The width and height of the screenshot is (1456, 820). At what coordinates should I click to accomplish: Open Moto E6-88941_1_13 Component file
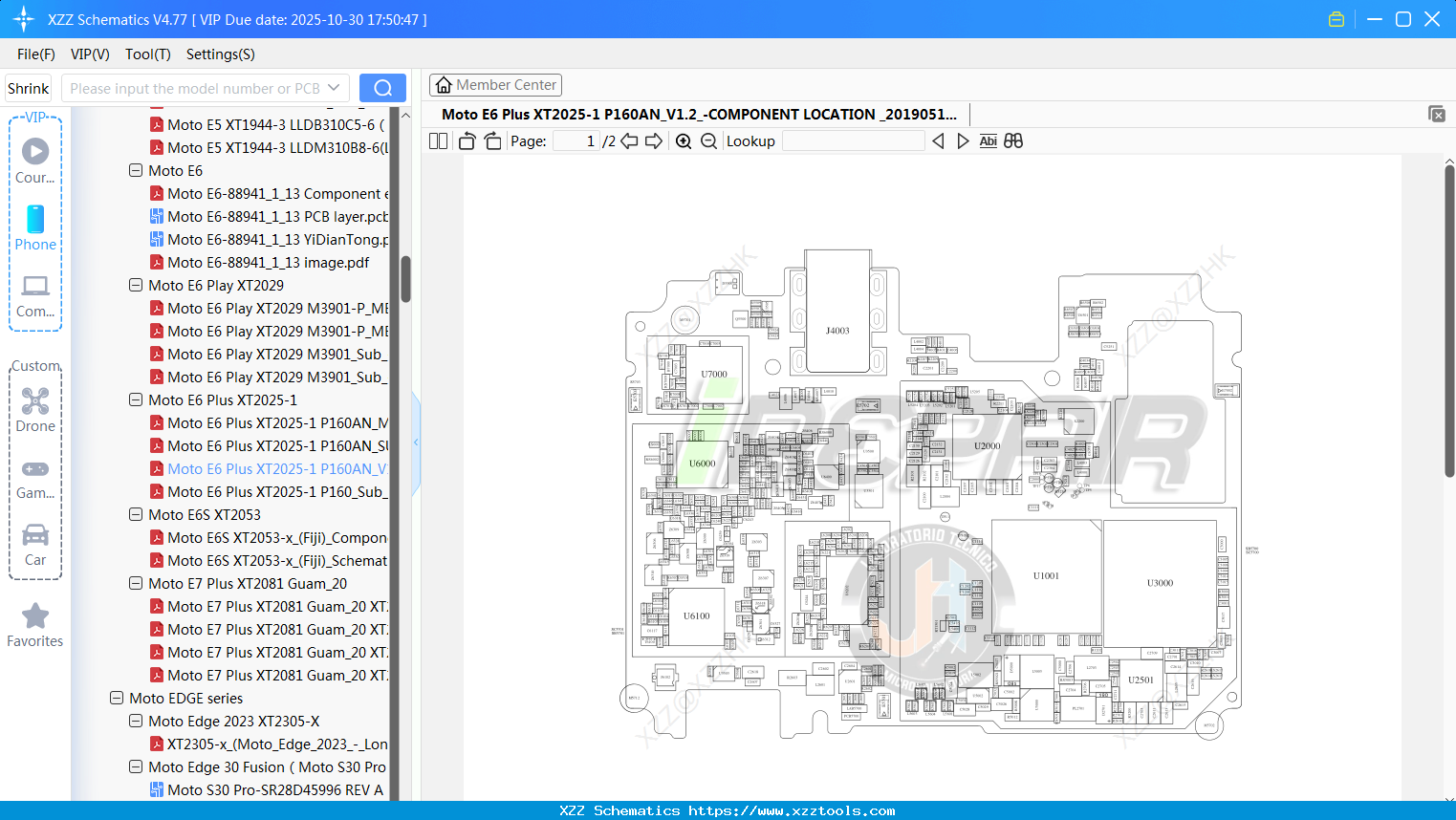pyautogui.click(x=269, y=194)
